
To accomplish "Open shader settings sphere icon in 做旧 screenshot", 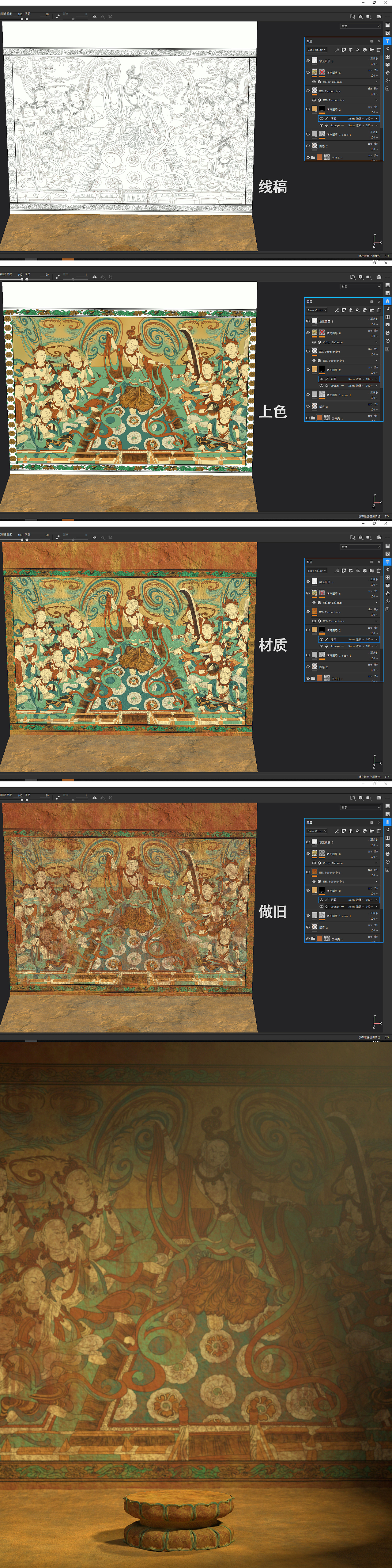I will (387, 854).
